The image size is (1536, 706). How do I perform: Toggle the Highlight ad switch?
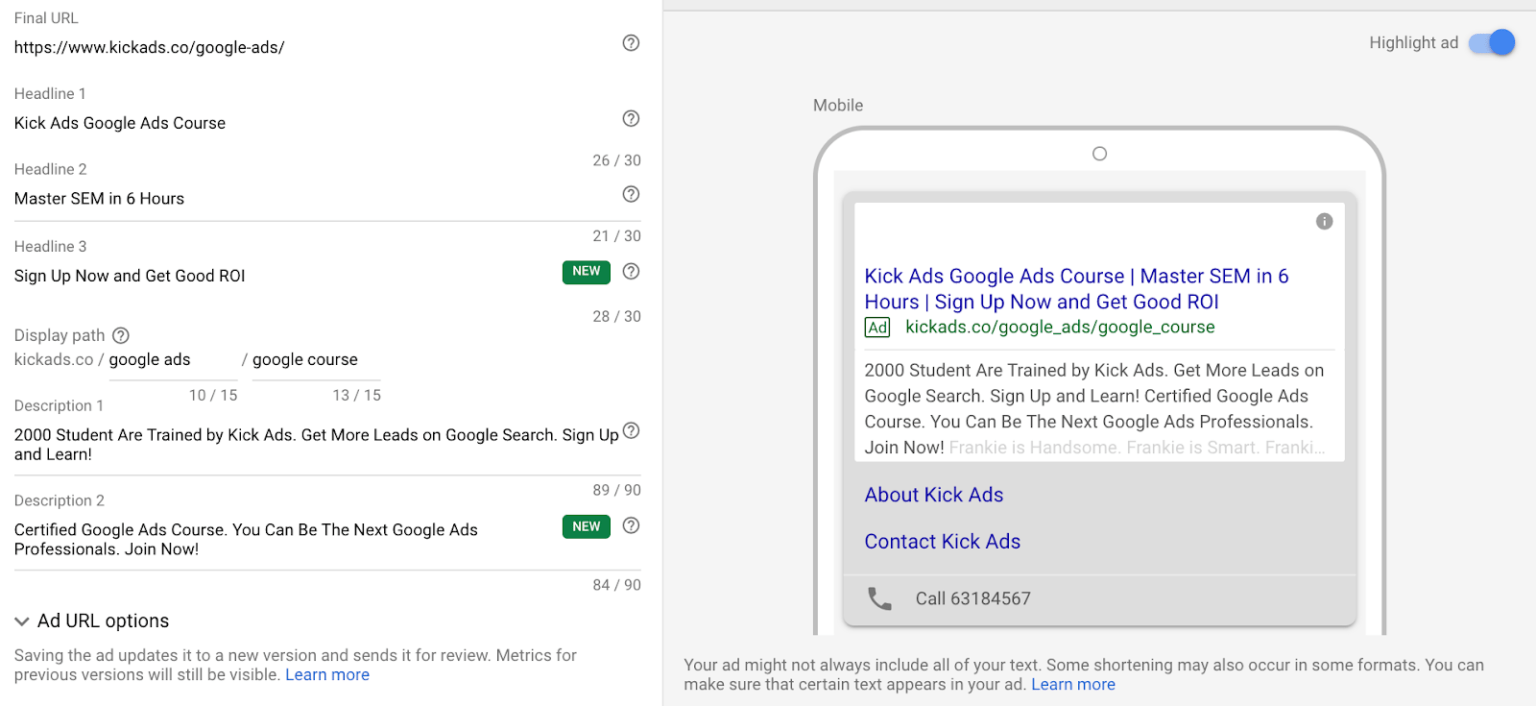click(x=1491, y=43)
